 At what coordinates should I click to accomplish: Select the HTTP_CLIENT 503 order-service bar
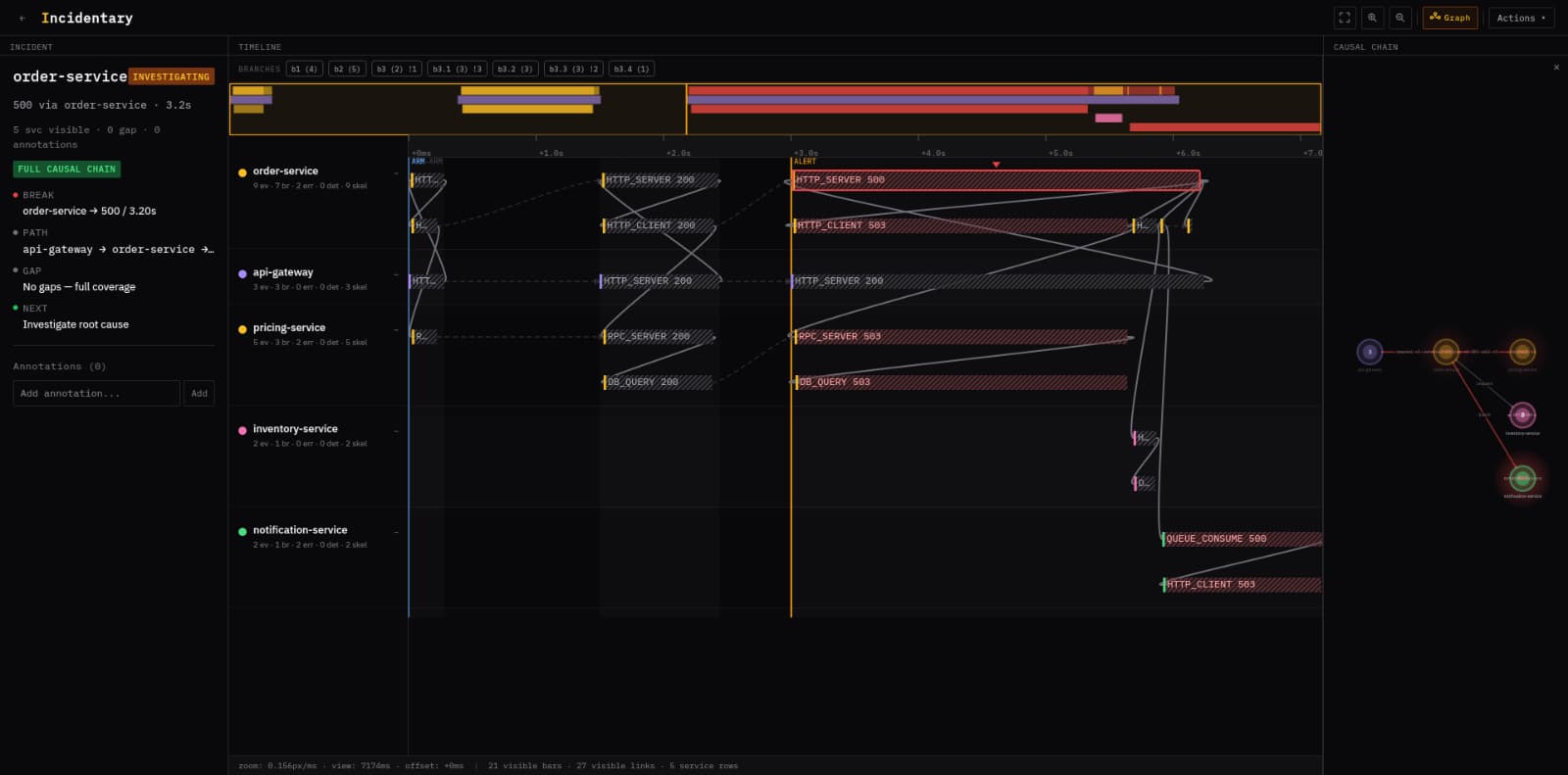coord(960,225)
